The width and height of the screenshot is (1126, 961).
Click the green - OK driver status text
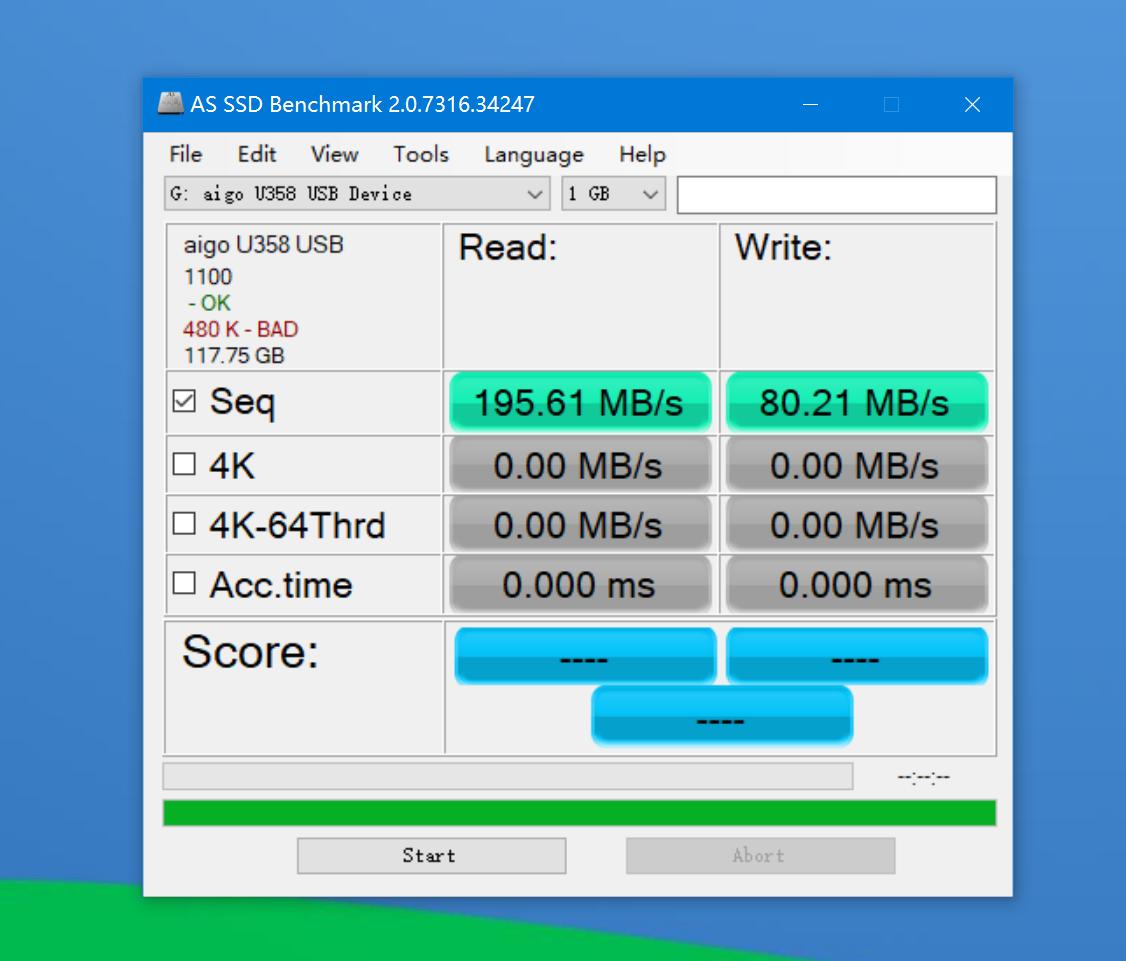(209, 303)
